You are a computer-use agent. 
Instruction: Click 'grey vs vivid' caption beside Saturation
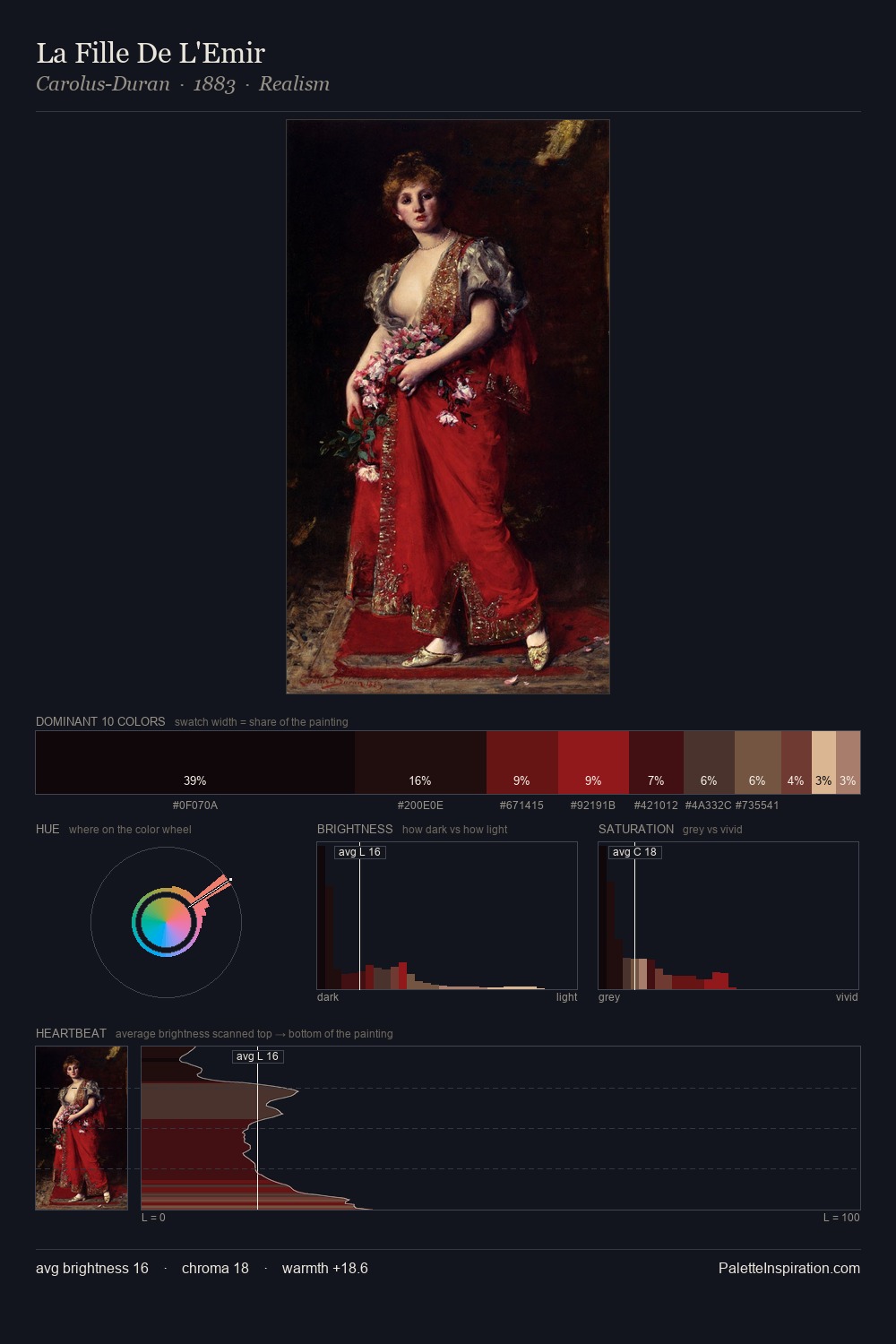tap(712, 830)
